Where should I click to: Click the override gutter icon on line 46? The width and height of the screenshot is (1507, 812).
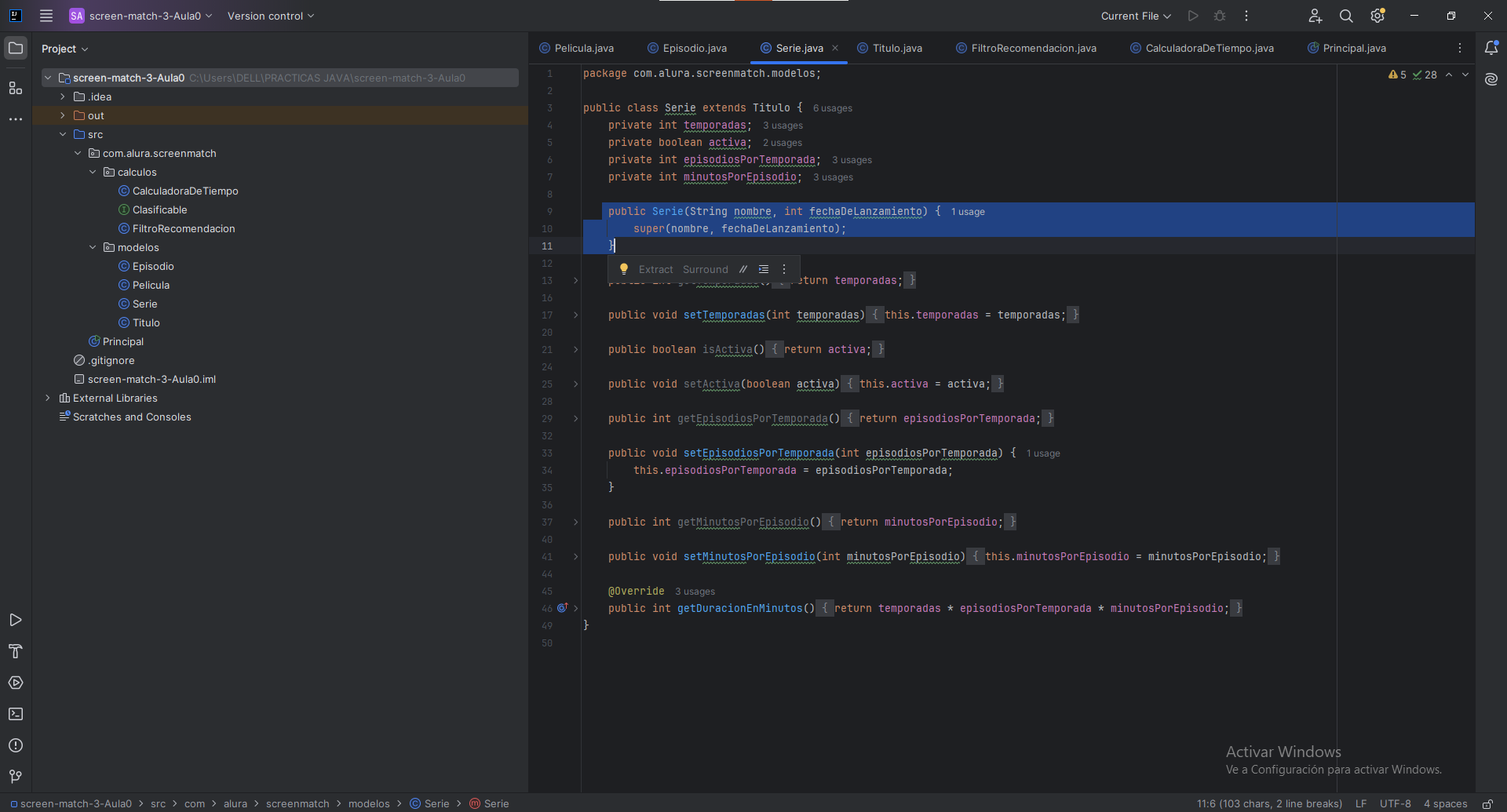click(x=562, y=608)
